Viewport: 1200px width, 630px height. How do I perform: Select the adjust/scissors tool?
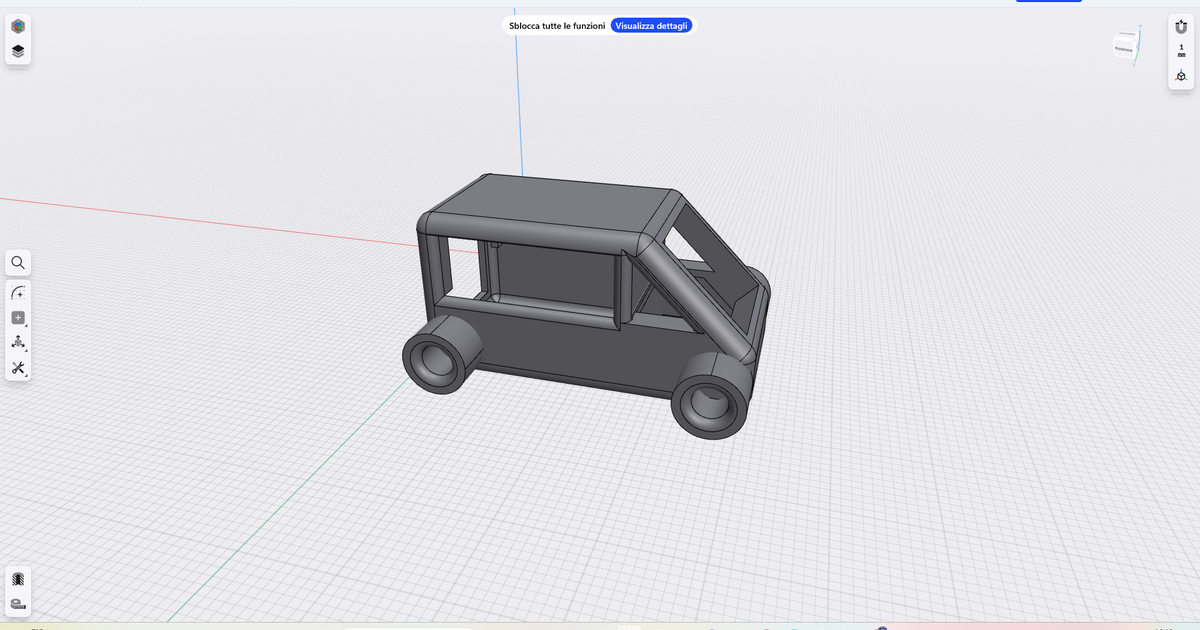click(17, 368)
